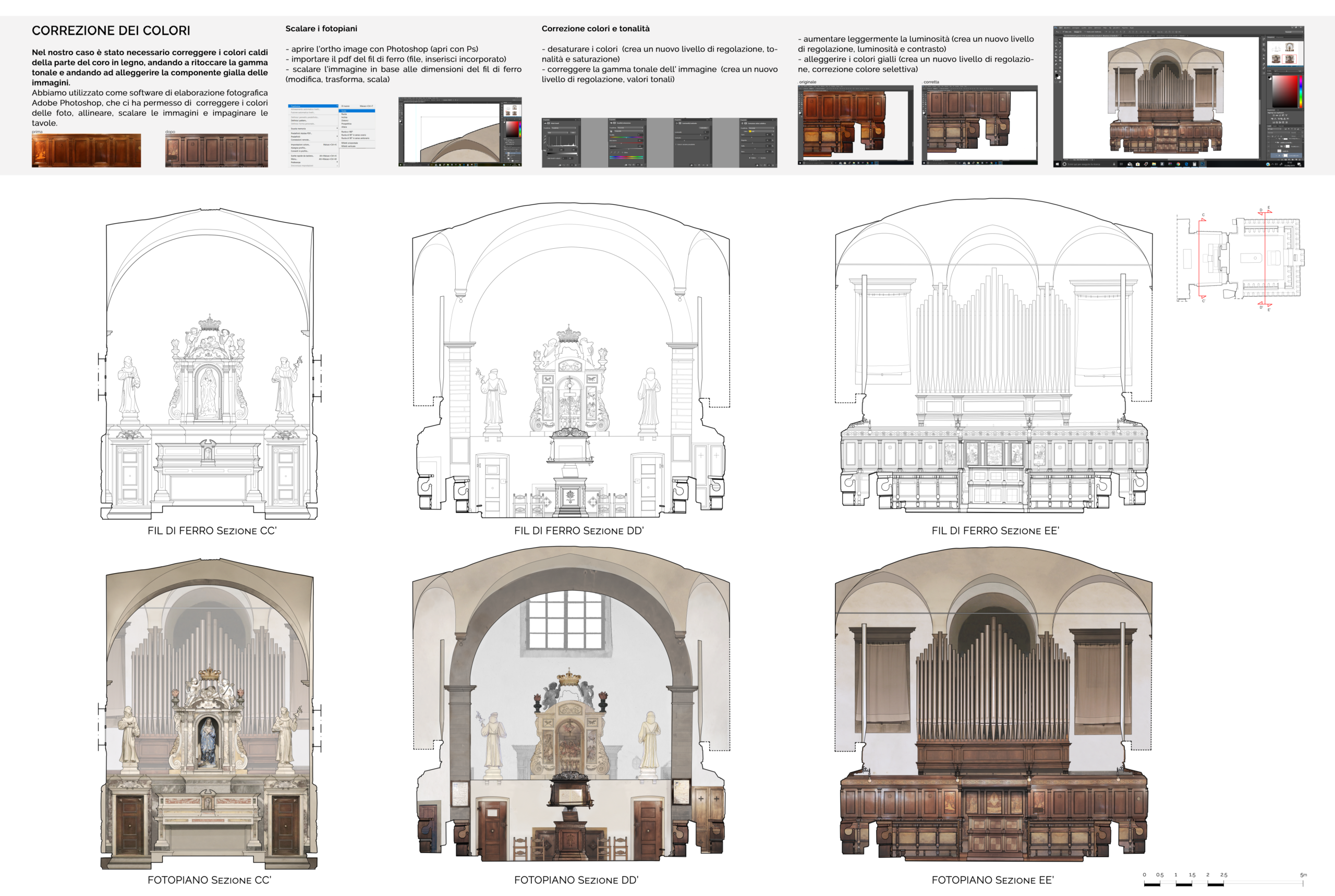Click the hue spectrum slider in large Photoshop

pos(1301,91)
